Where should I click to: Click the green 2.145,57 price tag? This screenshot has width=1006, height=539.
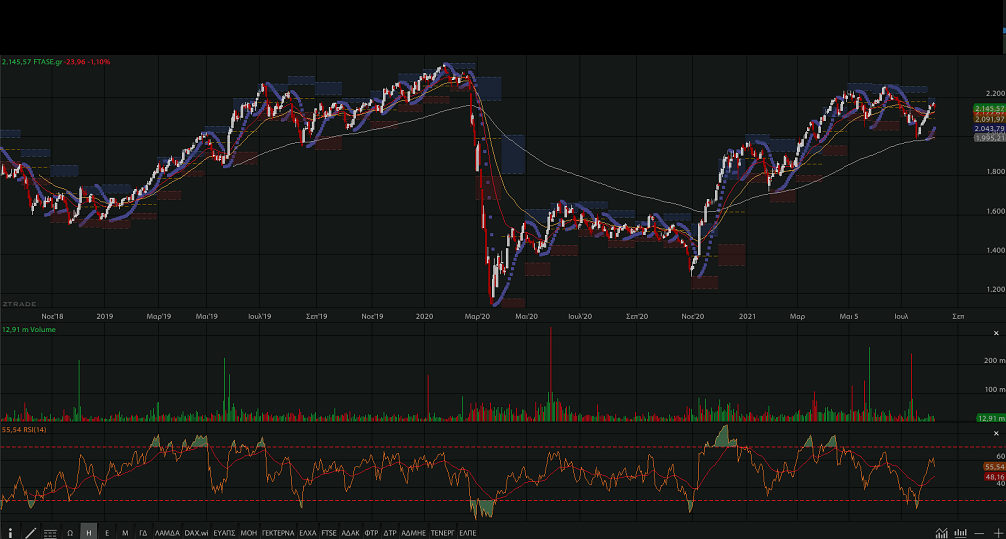click(x=988, y=108)
